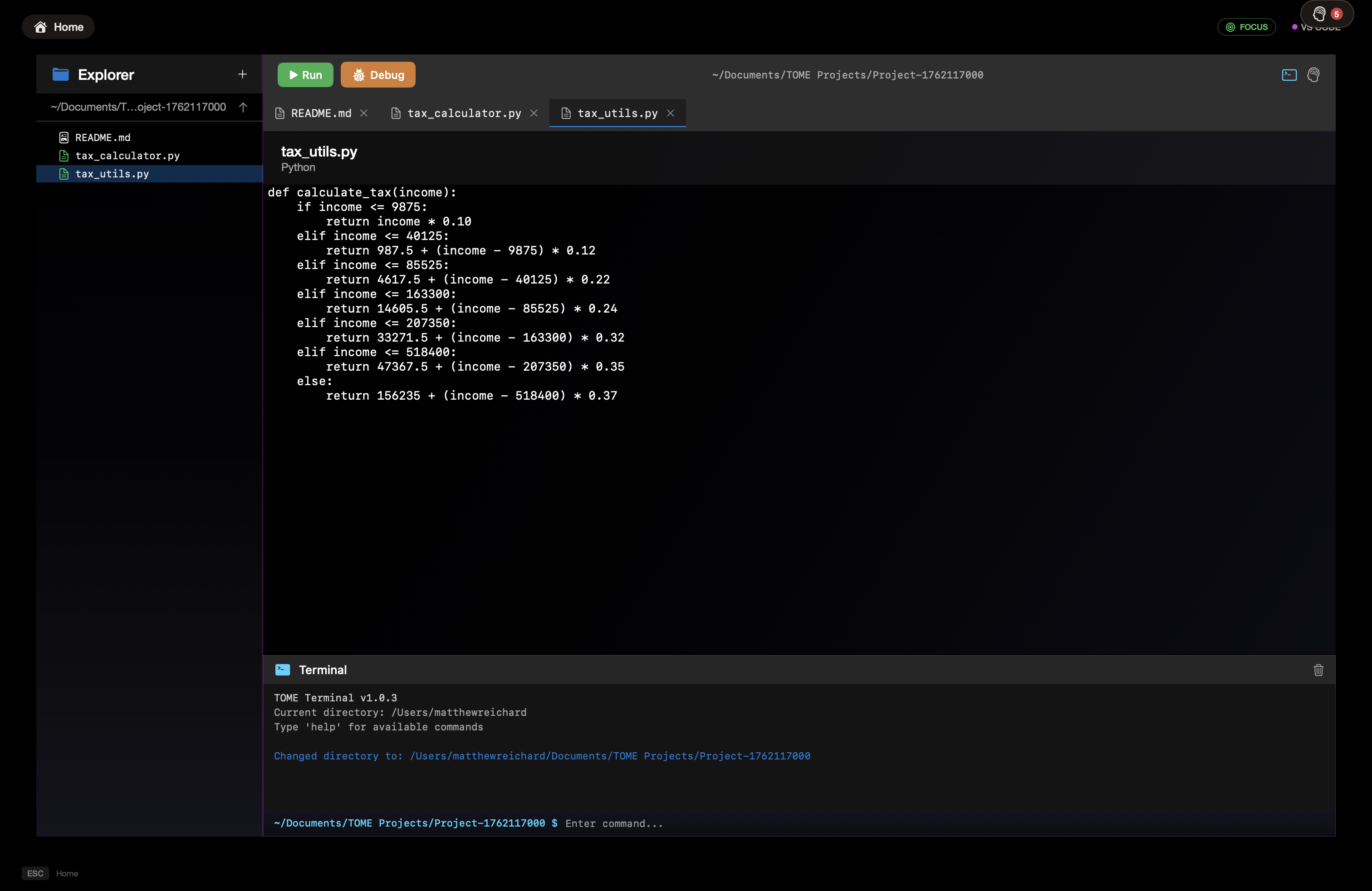Clear the terminal with the trash icon
The image size is (1372, 891).
[x=1318, y=670]
